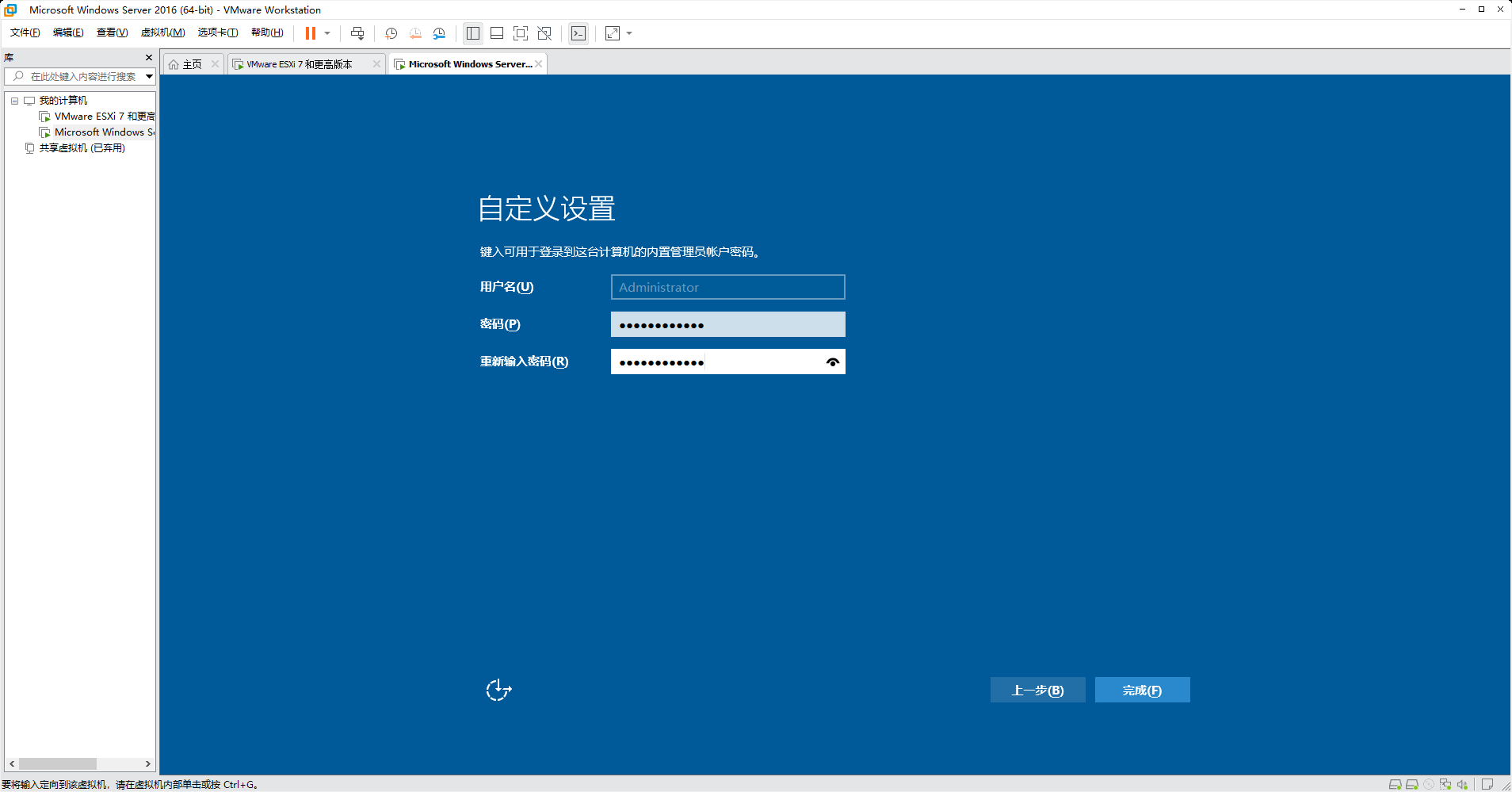Enter full screen mode icon

point(521,33)
